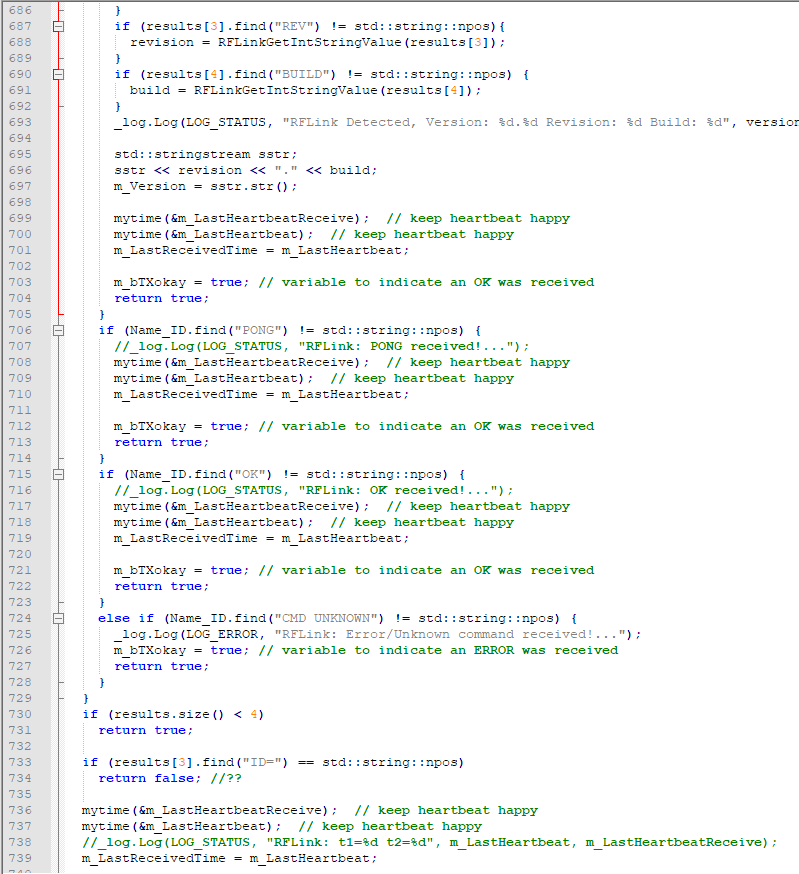Fold the OK if-block at line 715
This screenshot has width=799, height=874.
tap(58, 474)
